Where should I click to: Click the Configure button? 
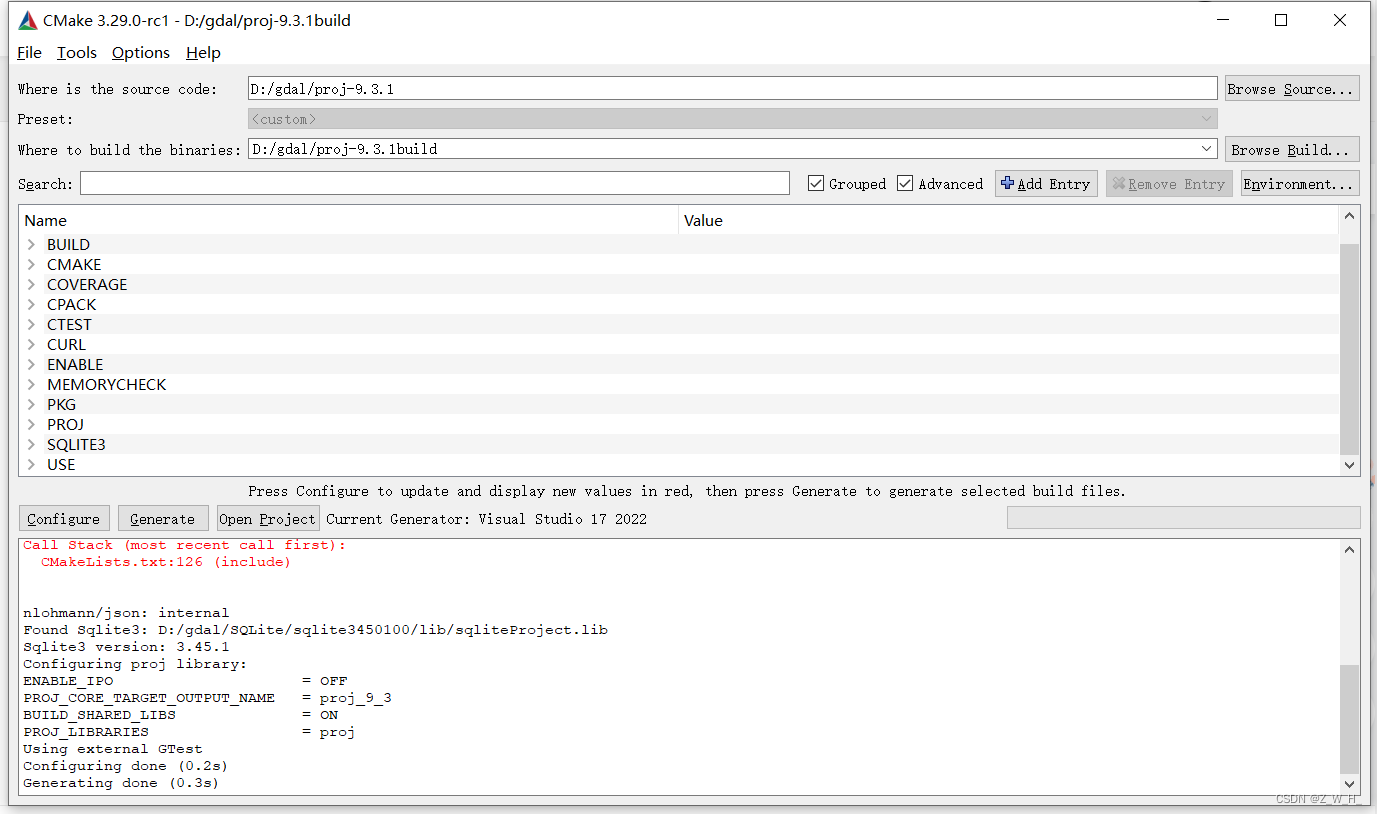64,518
